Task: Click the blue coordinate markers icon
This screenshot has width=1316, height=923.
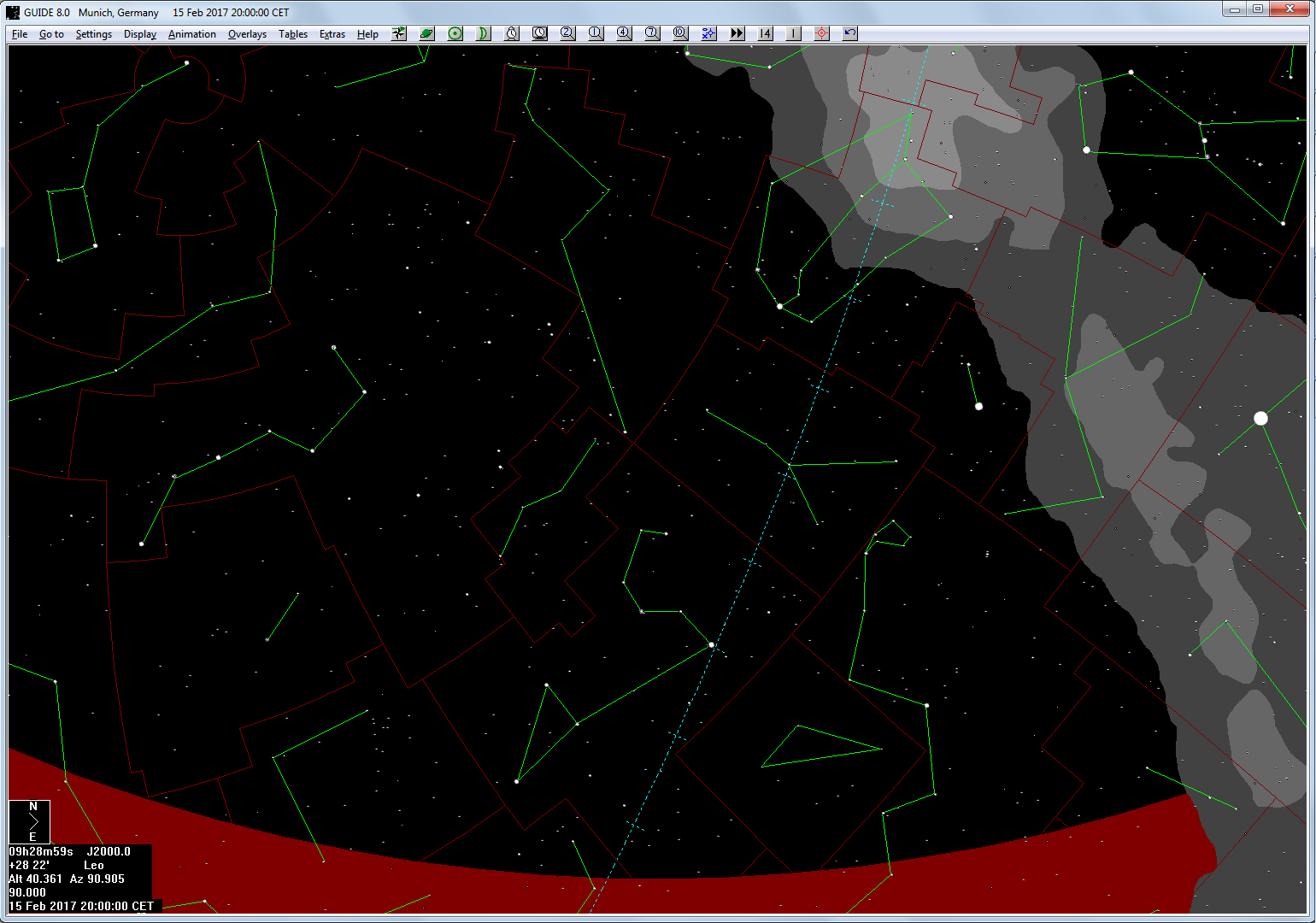Action: click(x=709, y=33)
